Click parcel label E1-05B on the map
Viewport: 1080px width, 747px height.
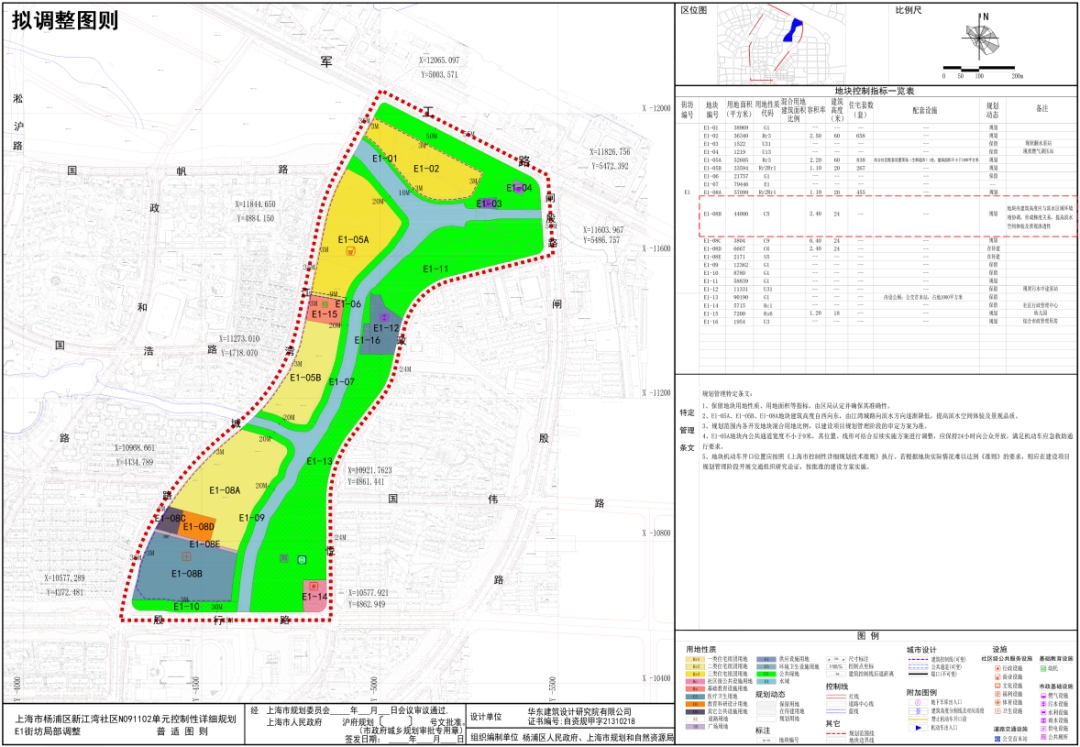(x=306, y=377)
